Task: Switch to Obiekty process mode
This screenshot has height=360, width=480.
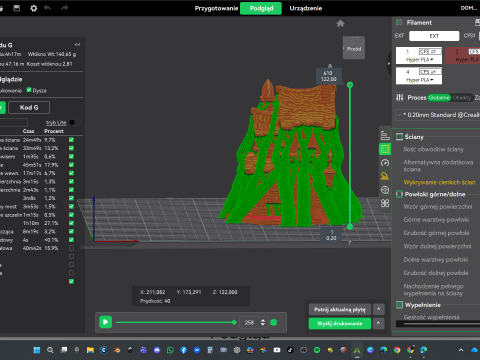Action: 462,98
